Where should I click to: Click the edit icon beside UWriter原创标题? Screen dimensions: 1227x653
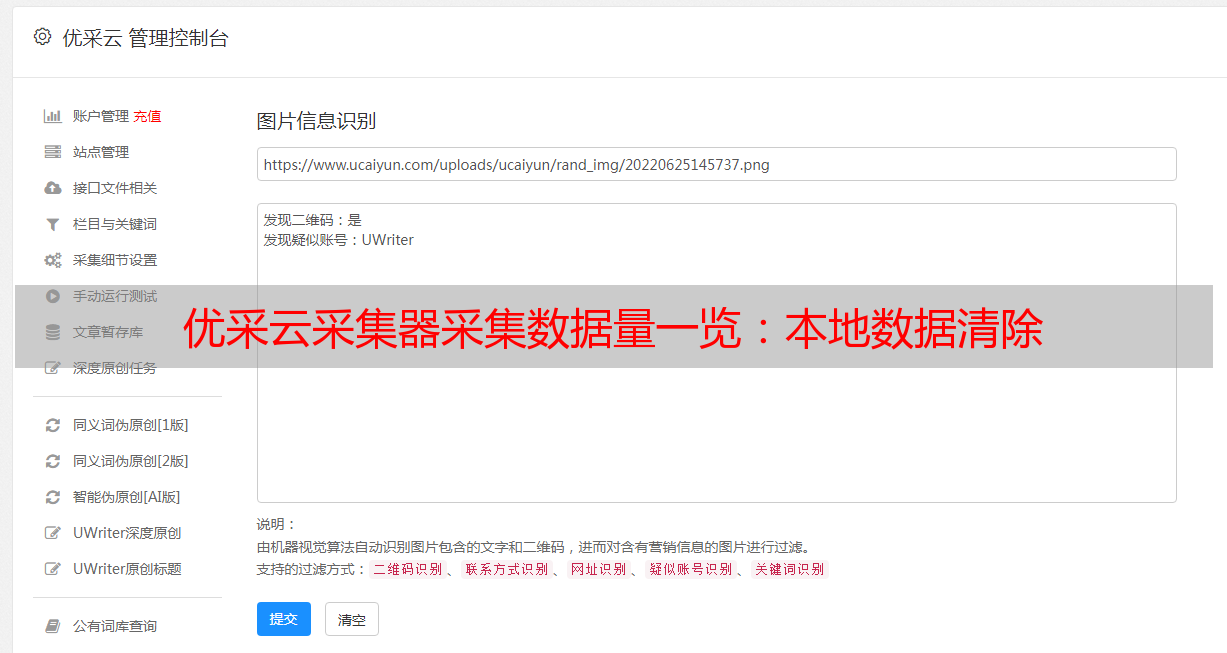[x=53, y=569]
